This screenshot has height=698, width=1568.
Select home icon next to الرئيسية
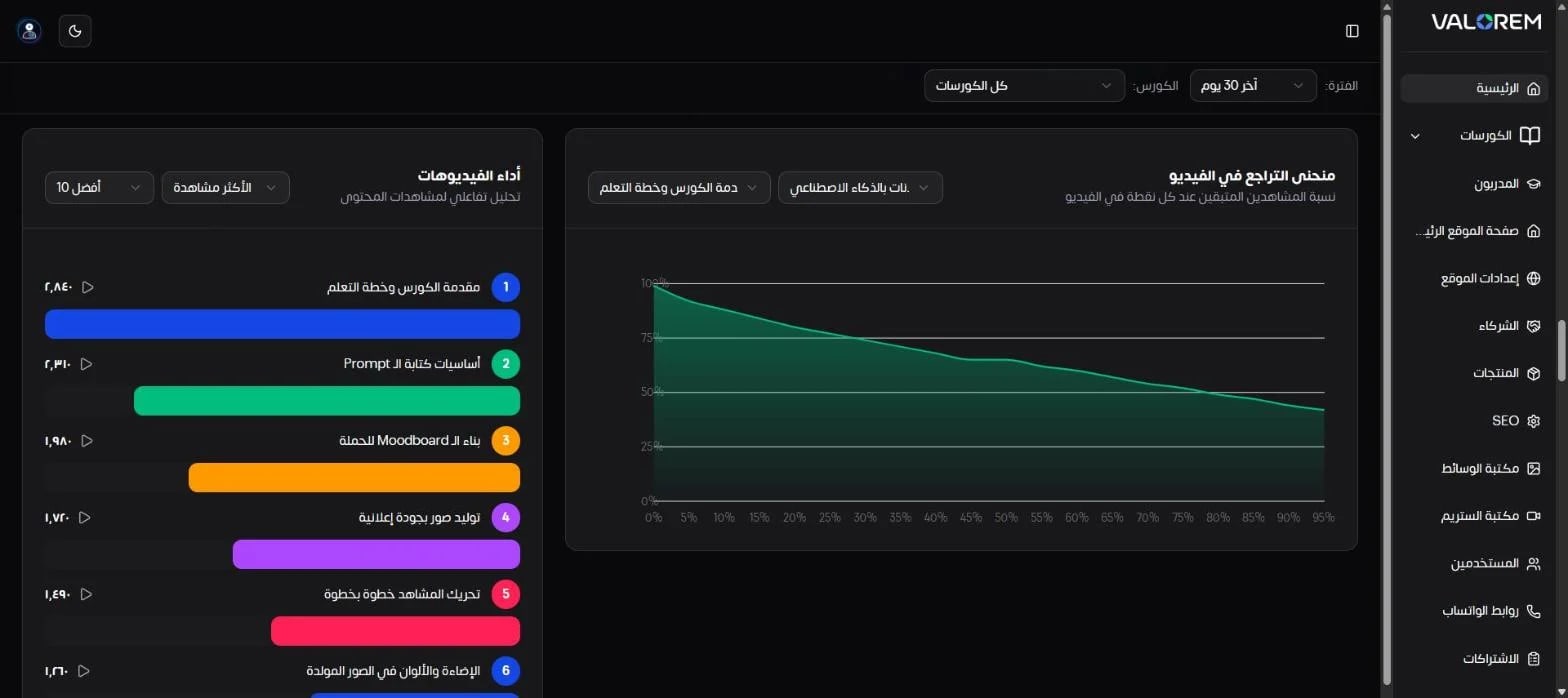(1534, 88)
